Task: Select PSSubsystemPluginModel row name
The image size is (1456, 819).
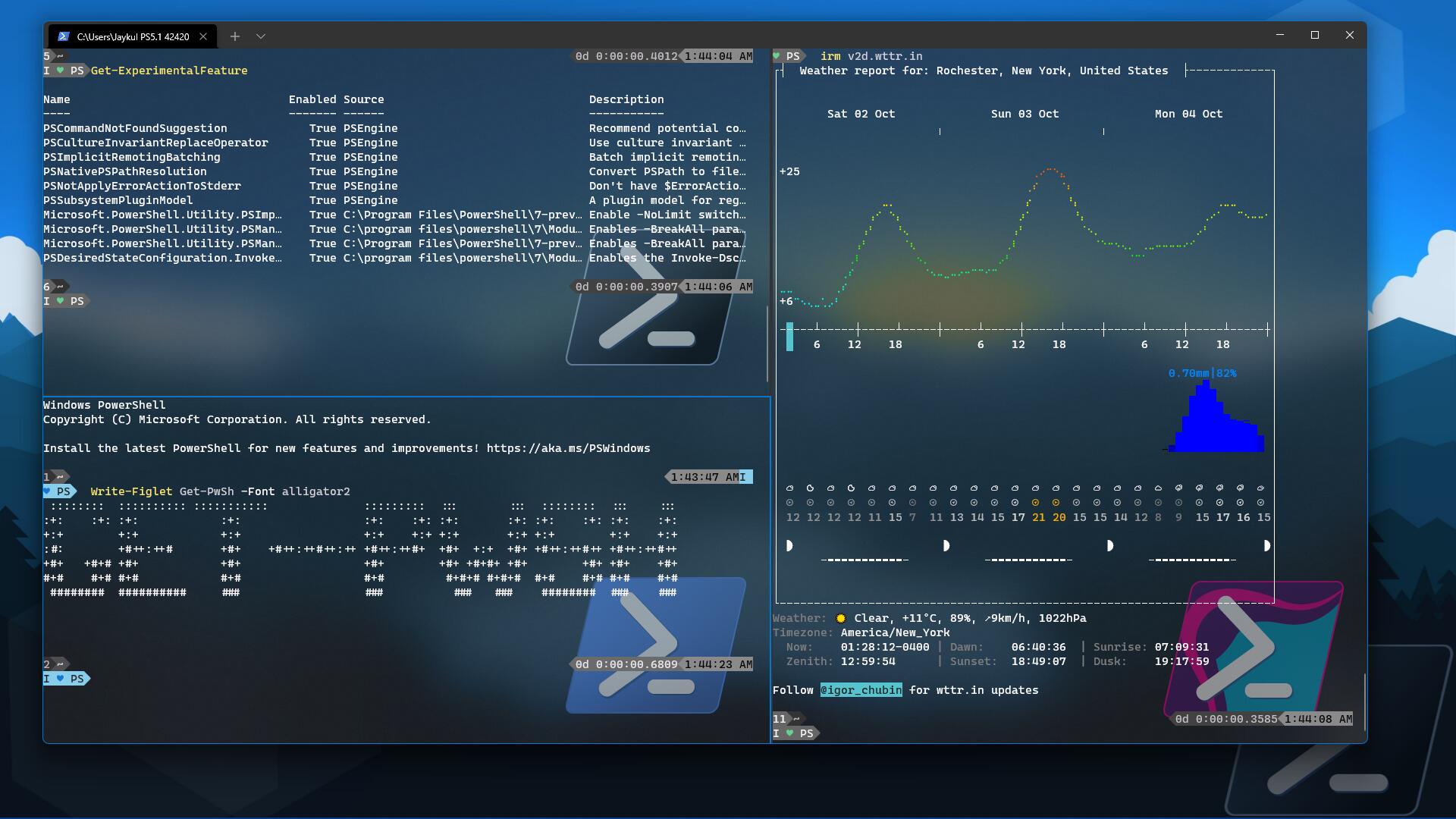Action: [118, 200]
